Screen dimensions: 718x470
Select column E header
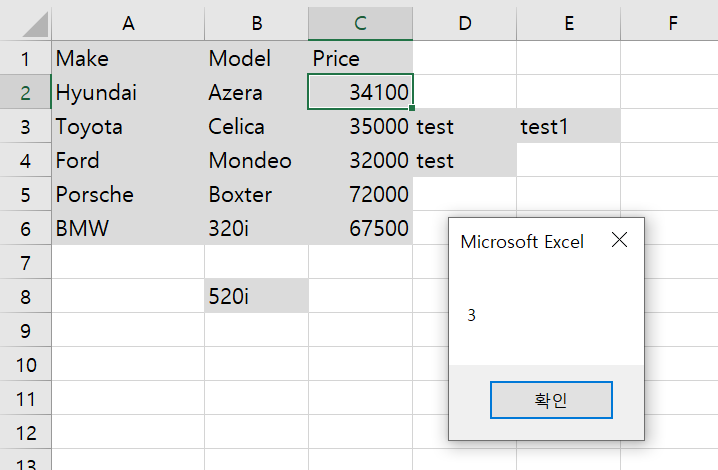(569, 23)
